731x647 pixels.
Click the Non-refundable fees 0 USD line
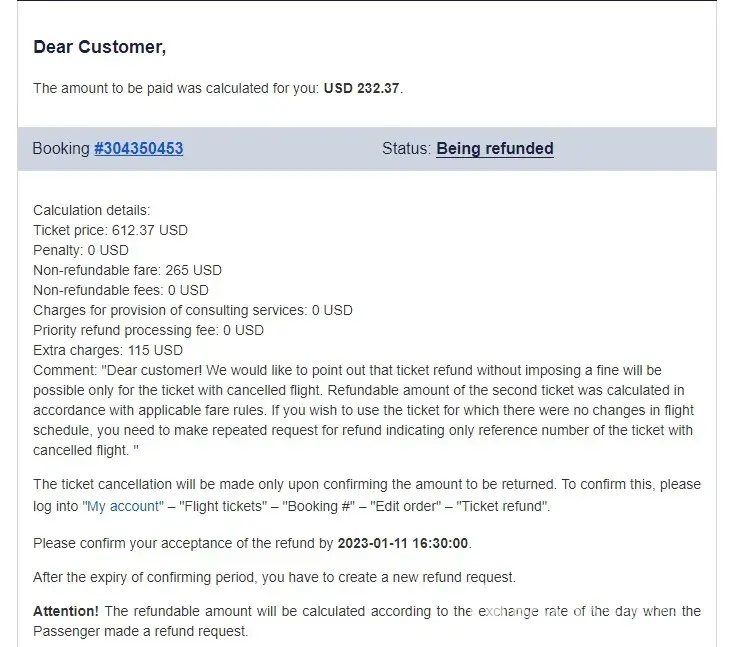(121, 290)
